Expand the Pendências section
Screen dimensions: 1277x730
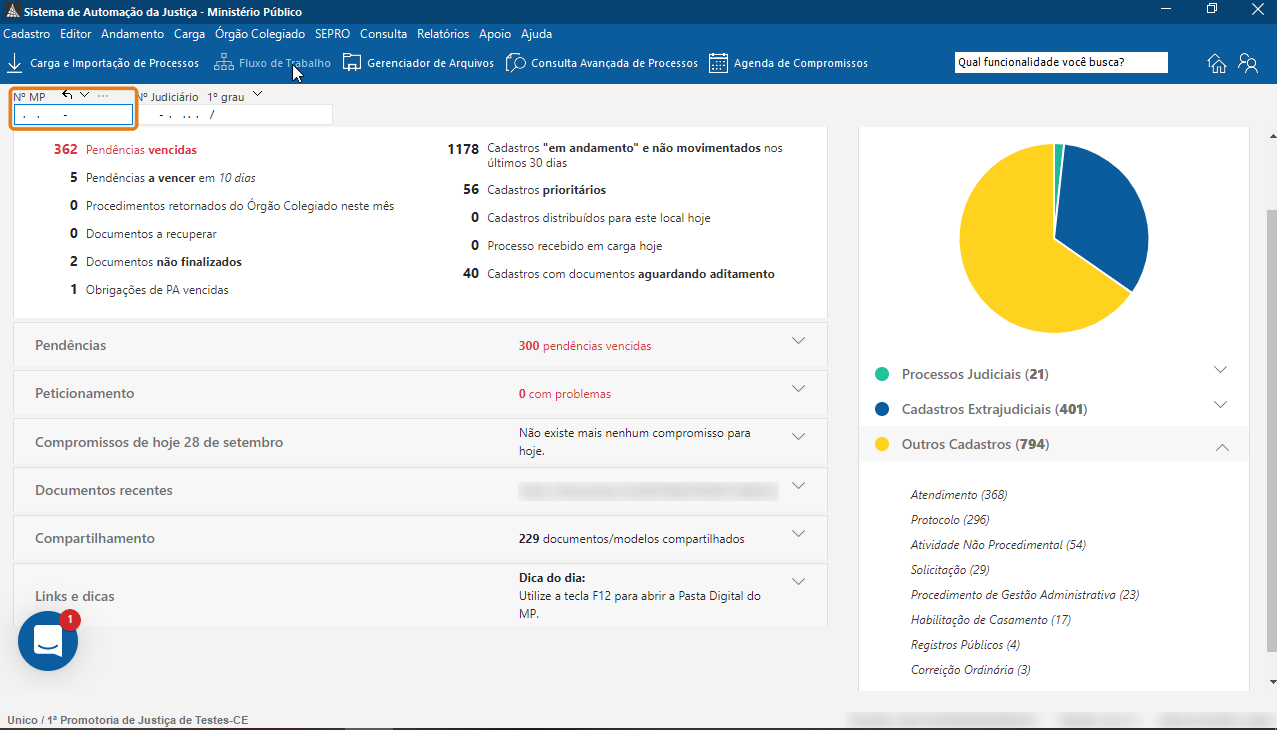(x=798, y=340)
